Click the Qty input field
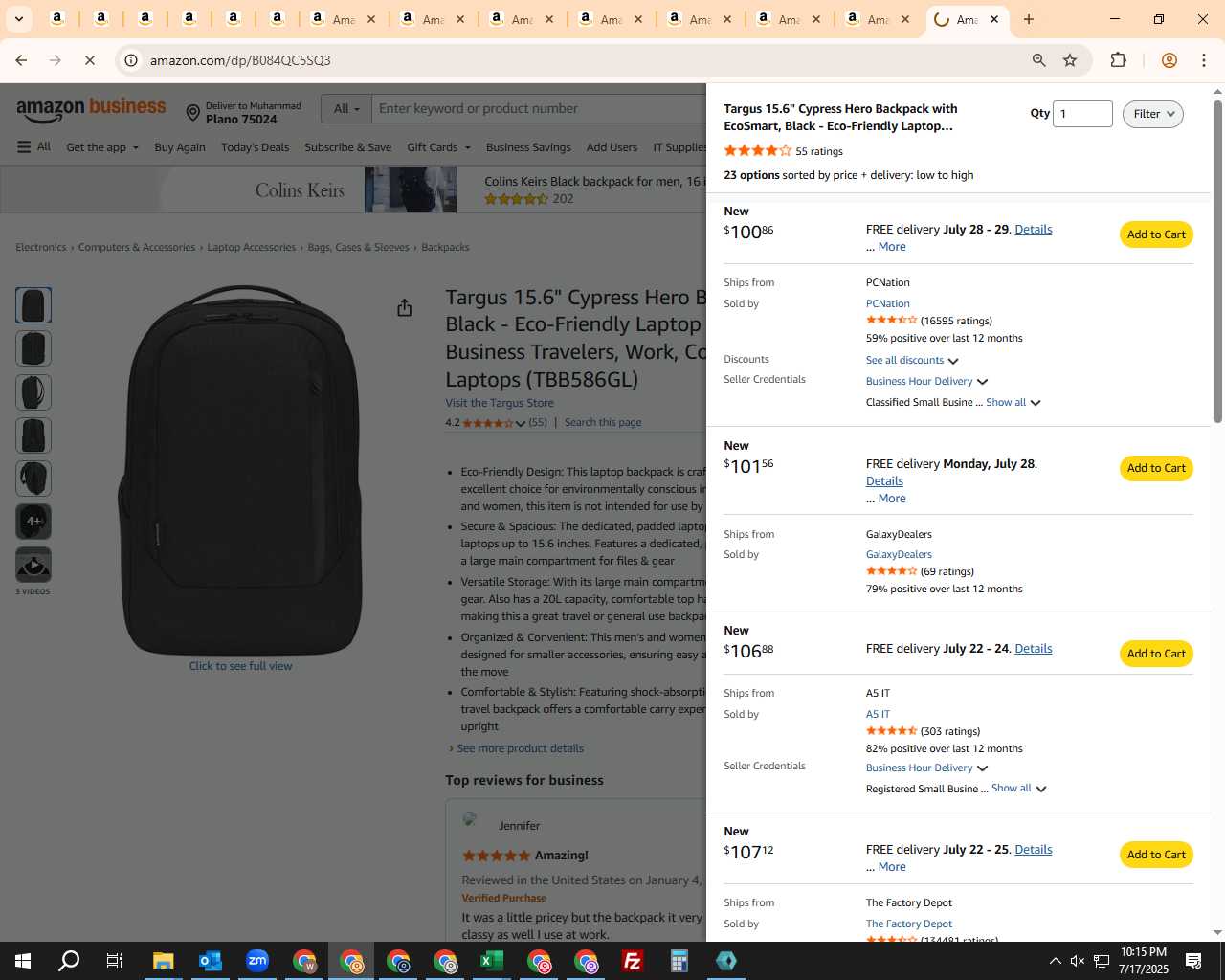Viewport: 1225px width, 980px height. 1082,114
